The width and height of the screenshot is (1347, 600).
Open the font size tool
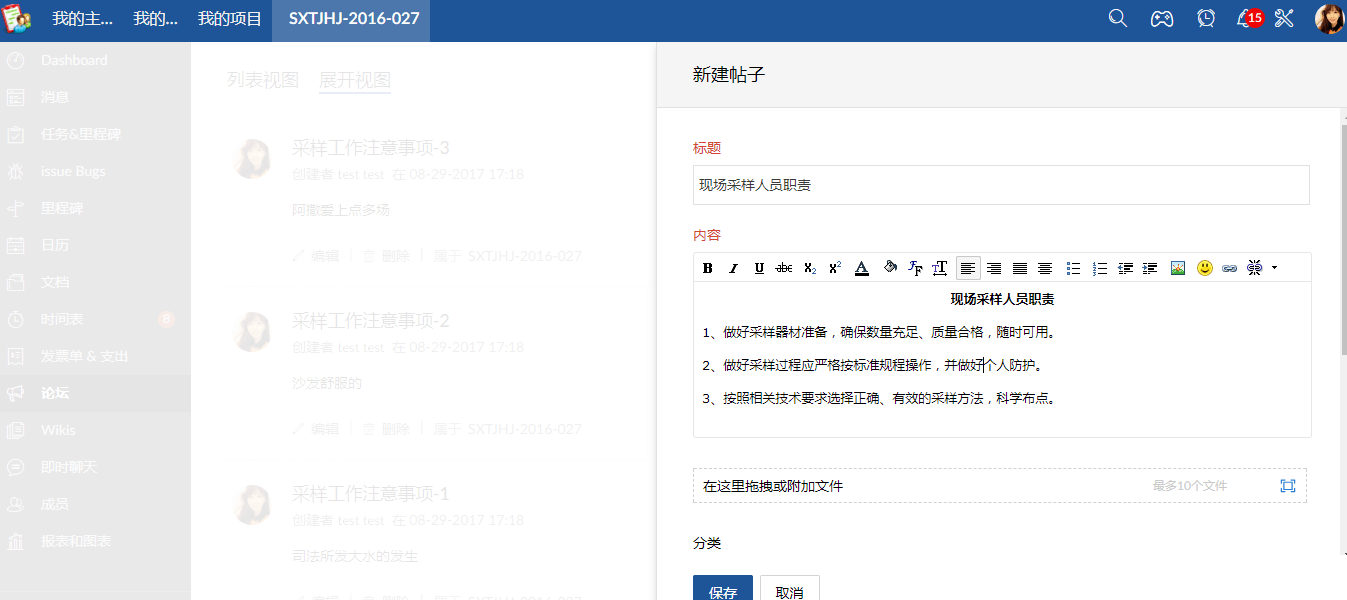[x=940, y=268]
